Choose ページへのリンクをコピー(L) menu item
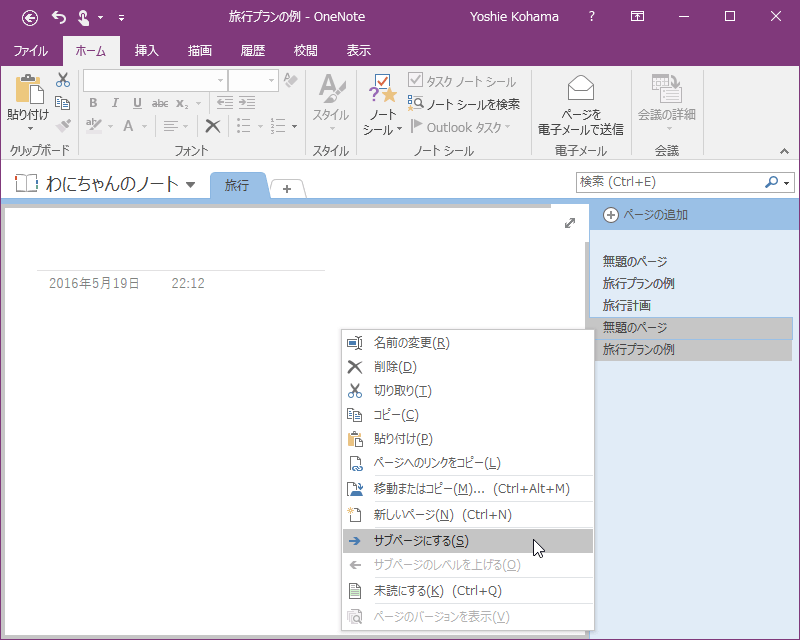Image resolution: width=800 pixels, height=640 pixels. pyautogui.click(x=467, y=462)
